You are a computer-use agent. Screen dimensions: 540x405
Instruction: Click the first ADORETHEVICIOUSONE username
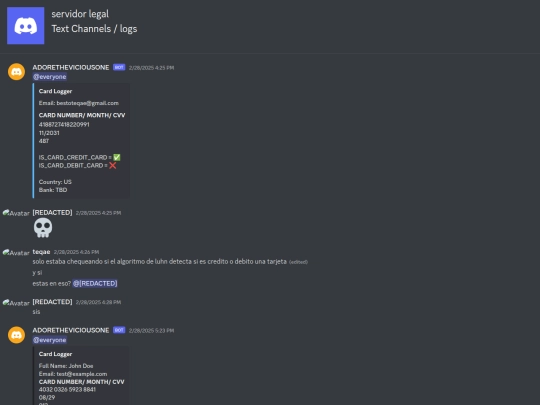(71, 67)
